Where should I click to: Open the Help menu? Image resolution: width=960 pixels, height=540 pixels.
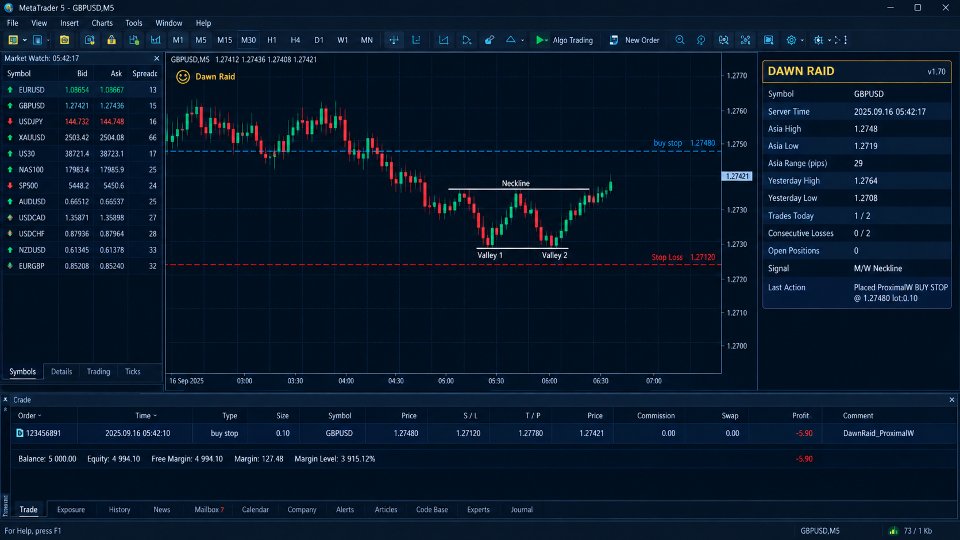[x=203, y=23]
